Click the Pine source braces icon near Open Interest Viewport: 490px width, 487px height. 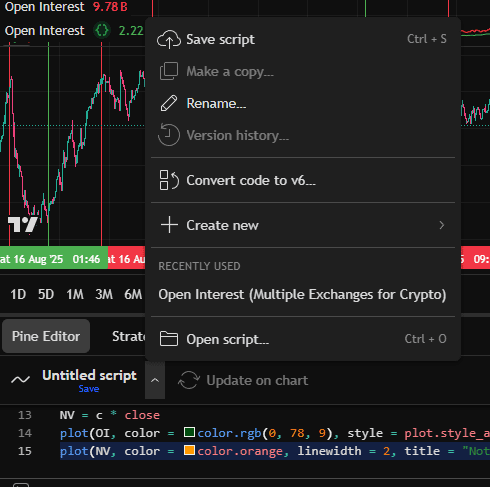102,31
